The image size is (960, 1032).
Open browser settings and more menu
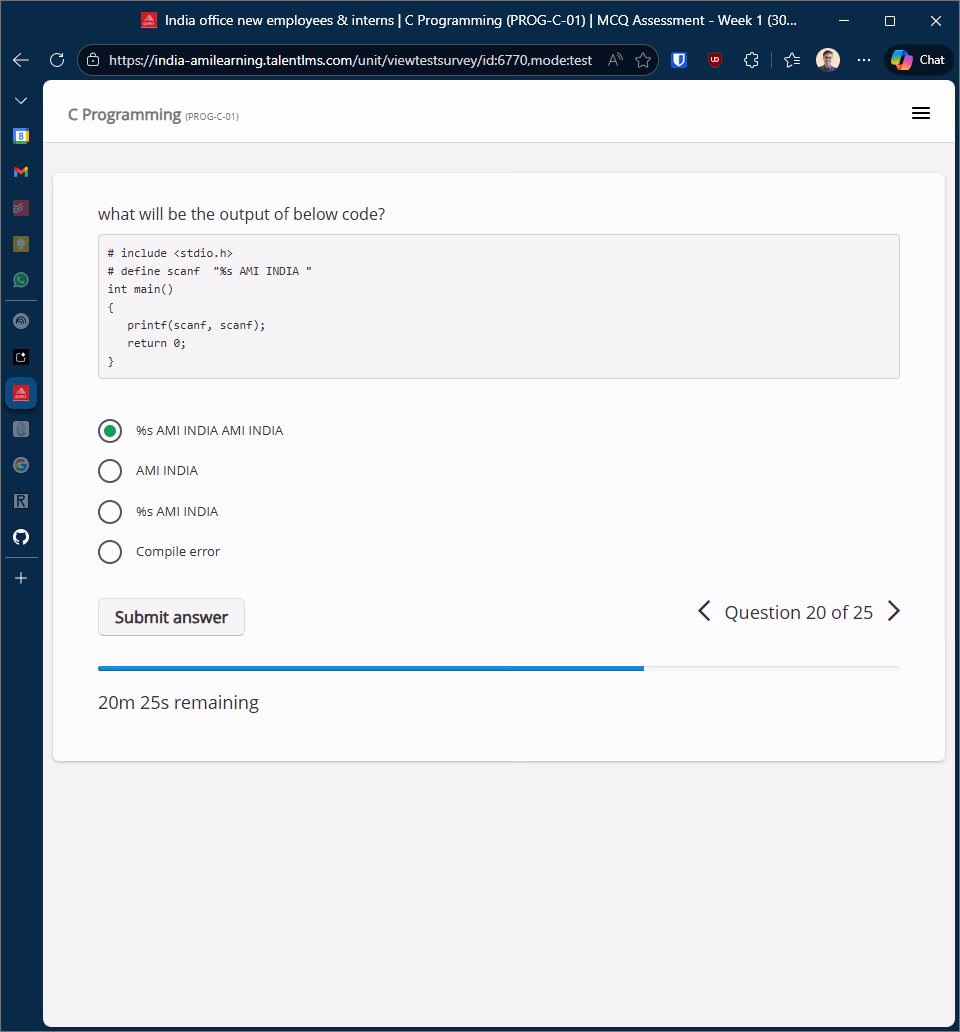(x=864, y=60)
